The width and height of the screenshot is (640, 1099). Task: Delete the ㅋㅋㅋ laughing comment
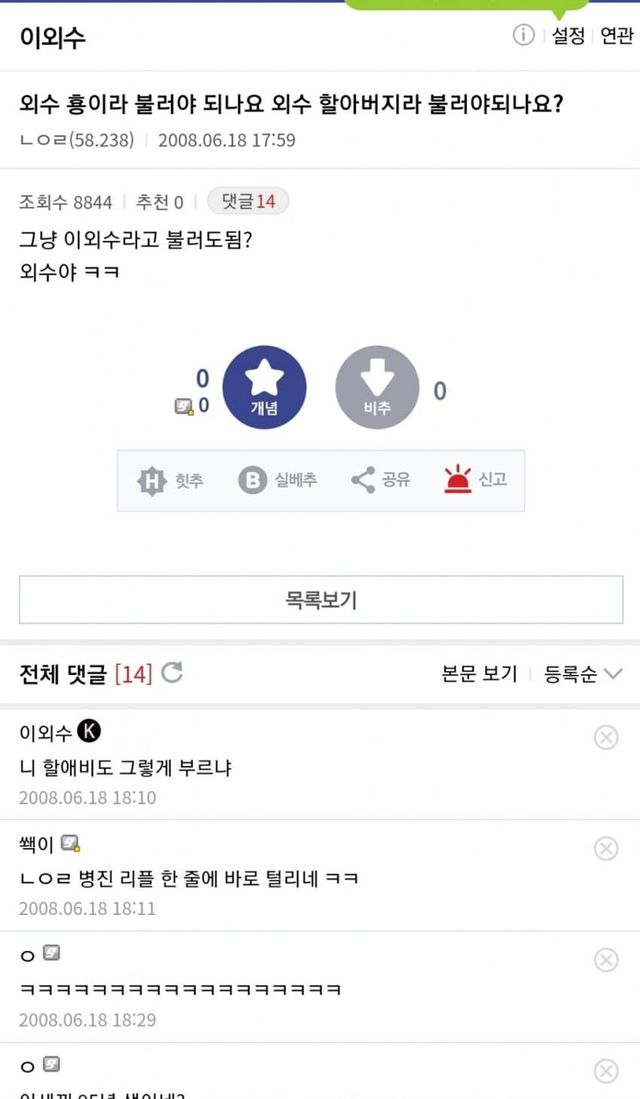[606, 960]
